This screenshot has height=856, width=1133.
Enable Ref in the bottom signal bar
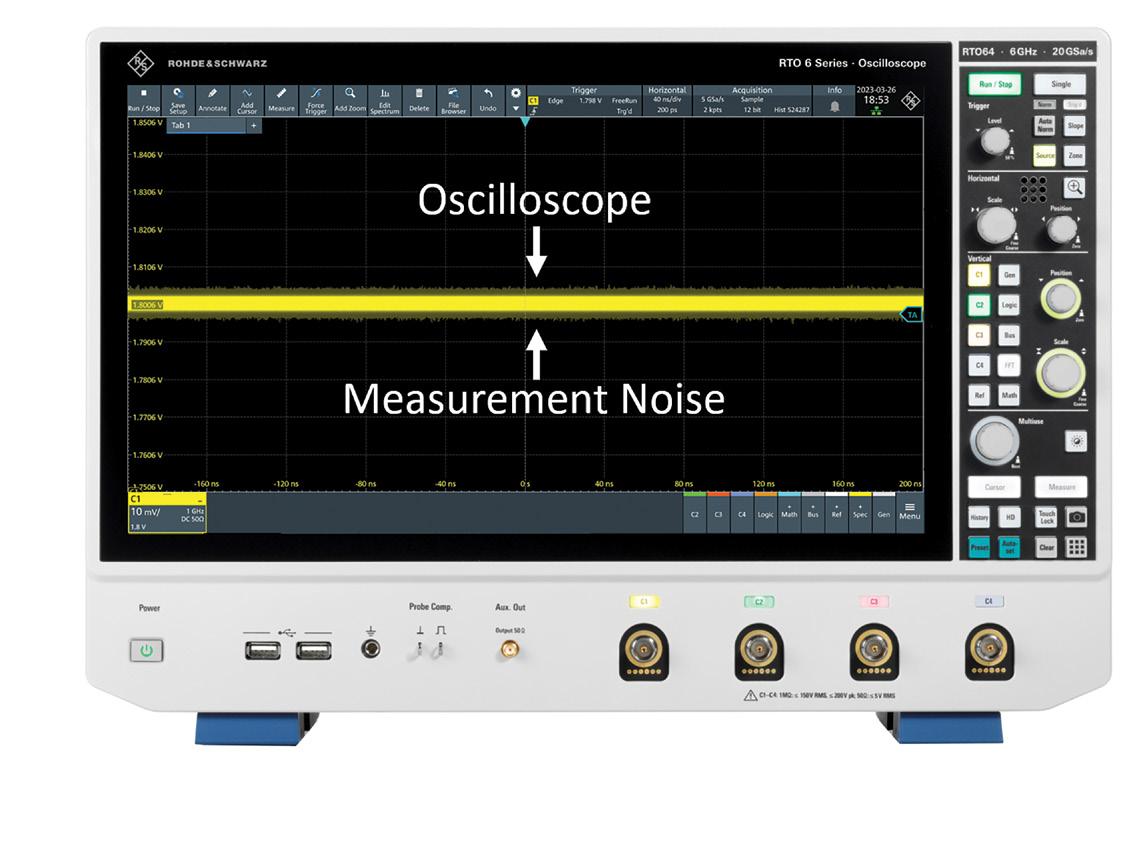pyautogui.click(x=836, y=513)
